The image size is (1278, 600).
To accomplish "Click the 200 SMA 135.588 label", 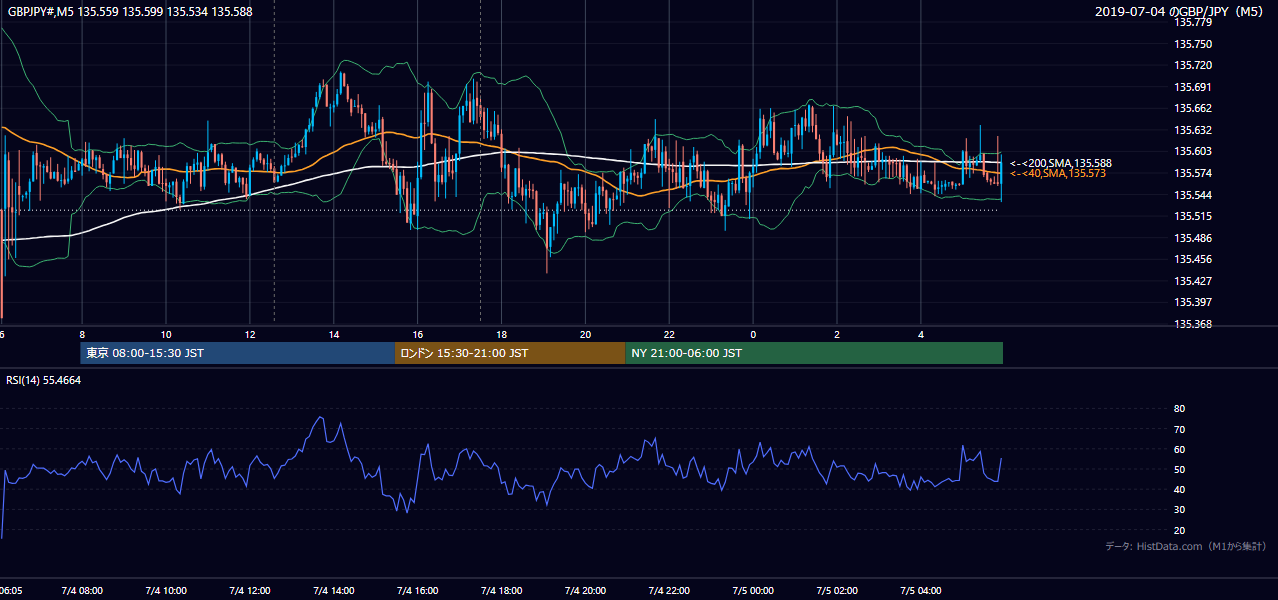I will pyautogui.click(x=1061, y=163).
